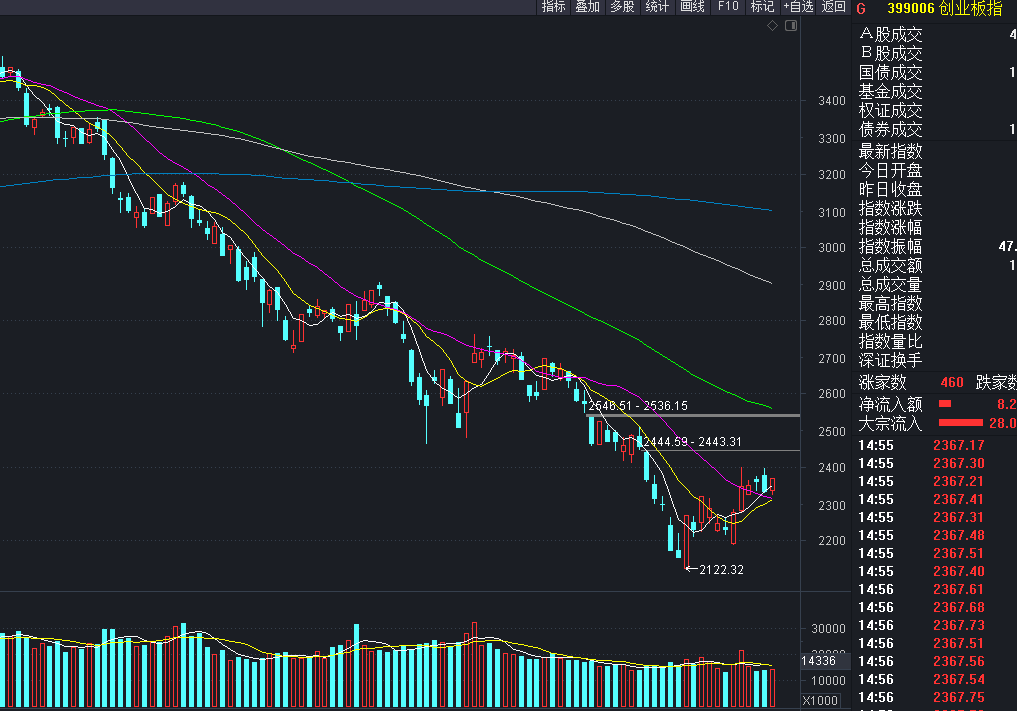Click the diamond icon above the chart
Screen dimensions: 1017x711
pyautogui.click(x=773, y=26)
